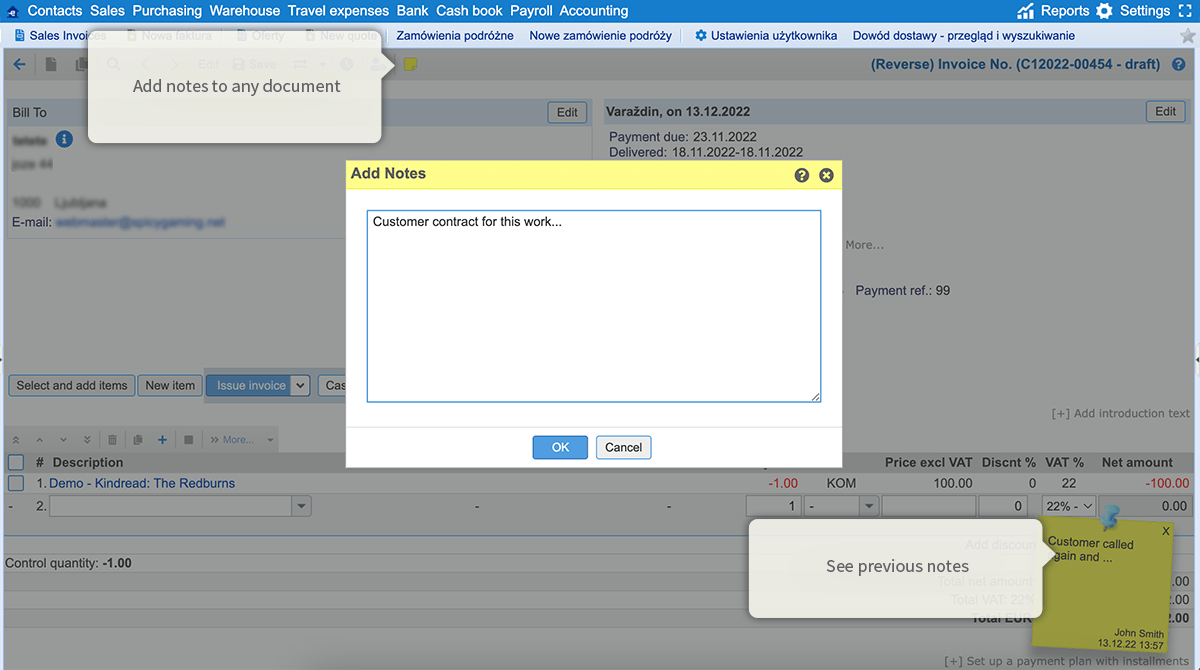Viewport: 1200px width, 670px height.
Task: Click the OK button in Add Notes dialog
Action: [560, 447]
